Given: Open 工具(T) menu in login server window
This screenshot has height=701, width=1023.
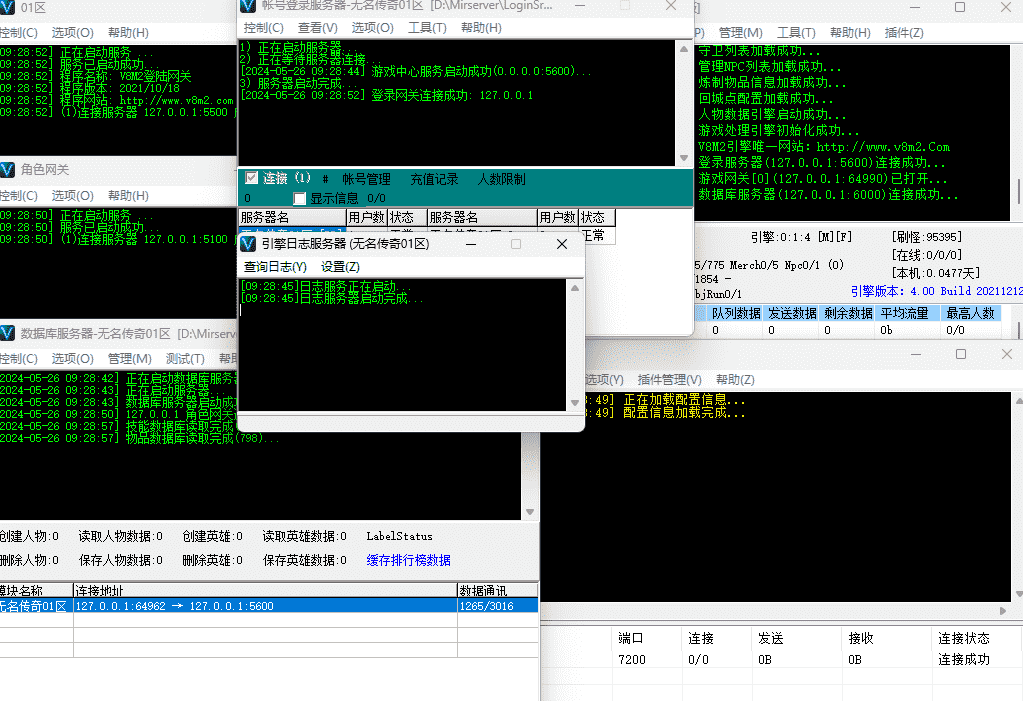Looking at the screenshot, I should coord(427,28).
